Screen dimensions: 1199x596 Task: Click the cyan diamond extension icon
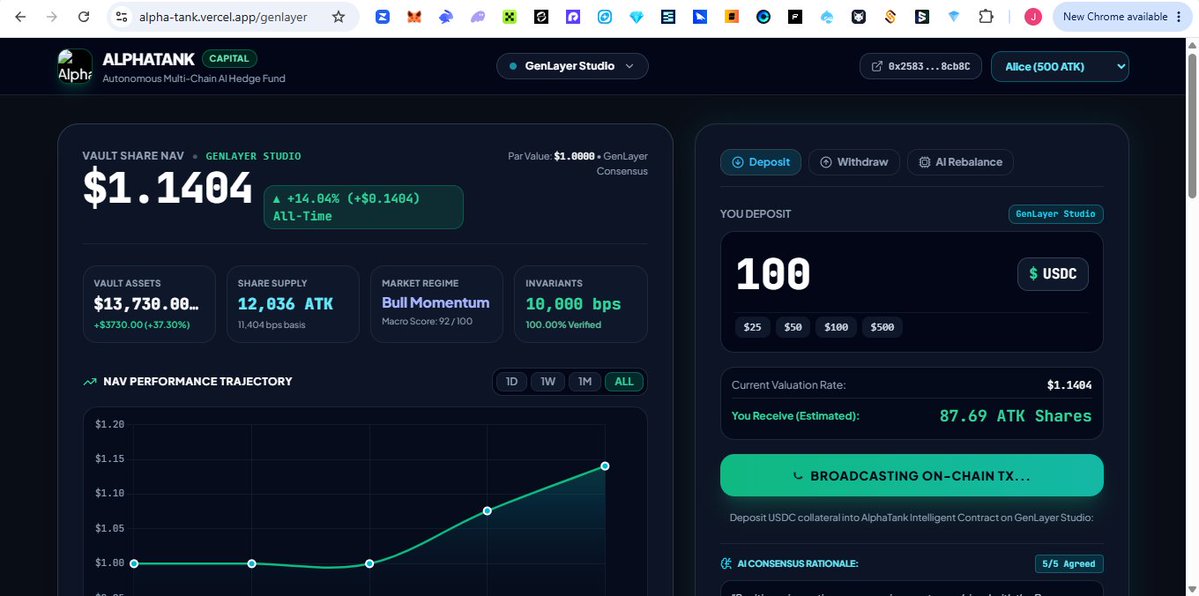(636, 16)
